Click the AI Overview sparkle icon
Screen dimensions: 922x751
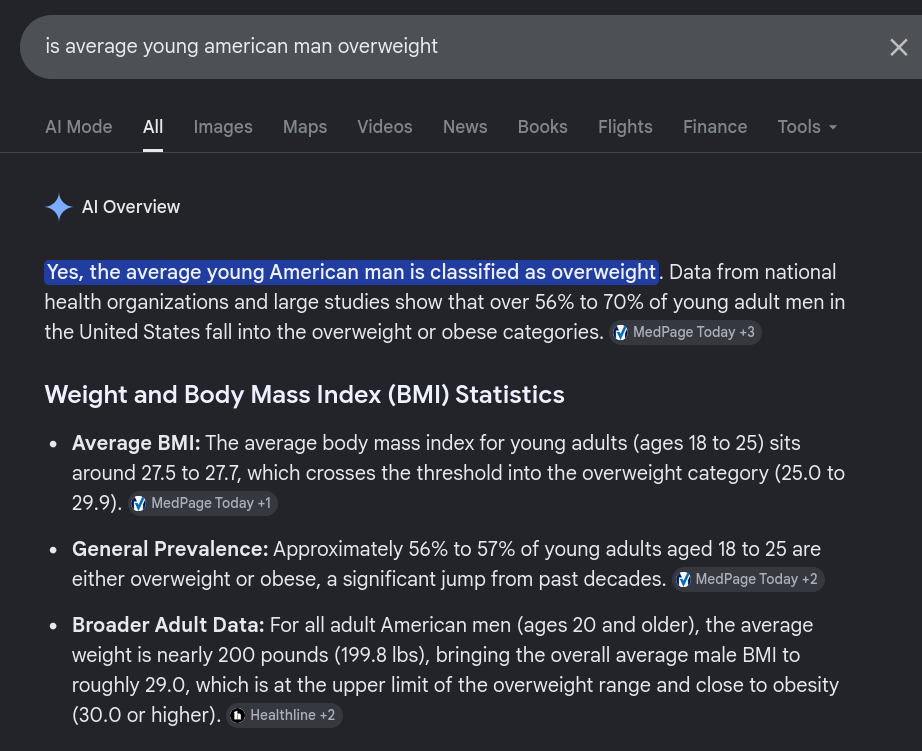(59, 207)
